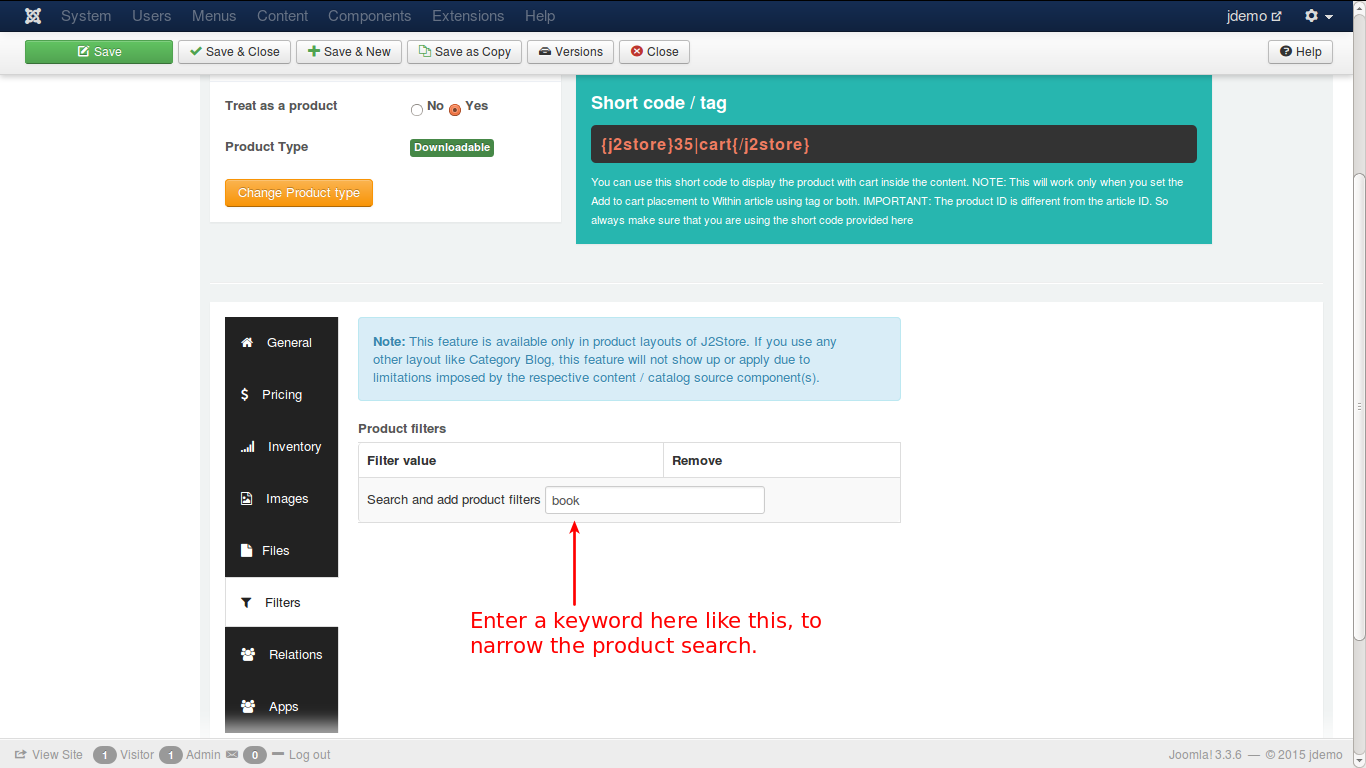1366x768 pixels.
Task: Click the Log out link
Action: pos(309,755)
